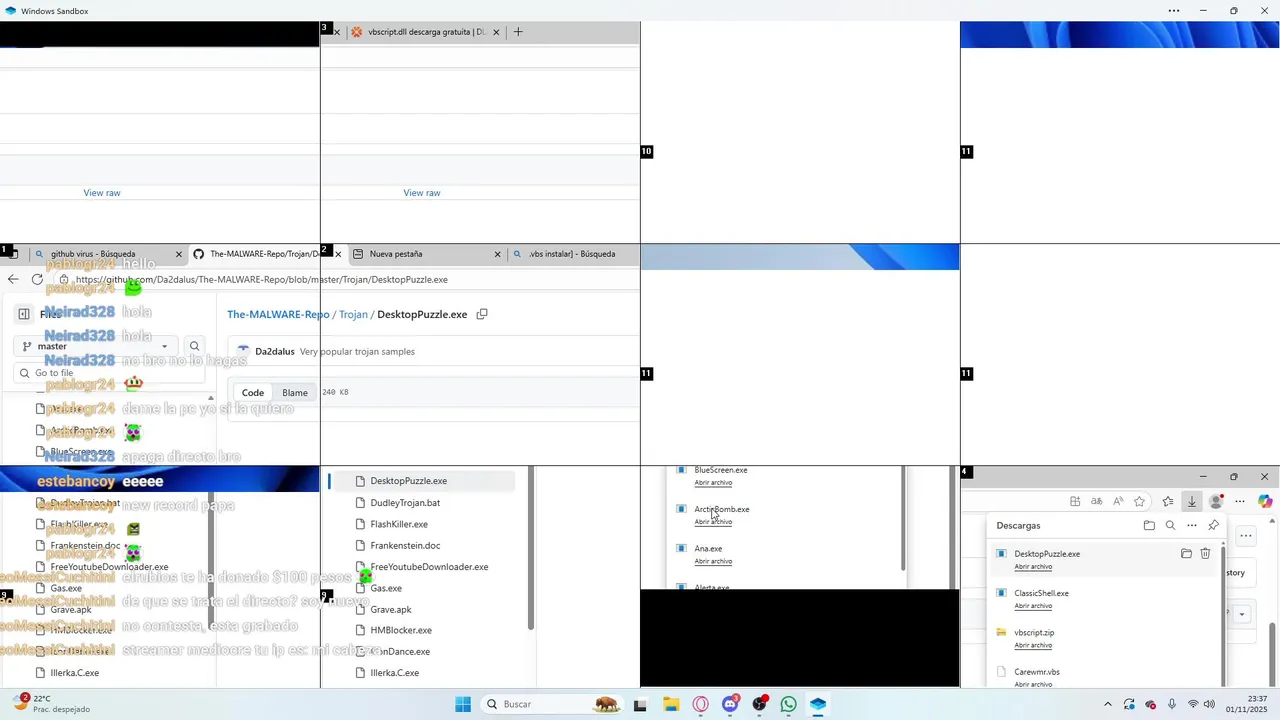Screen dimensions: 1280x720
Task: Click the Copilot icon in Edge
Action: (x=1265, y=502)
